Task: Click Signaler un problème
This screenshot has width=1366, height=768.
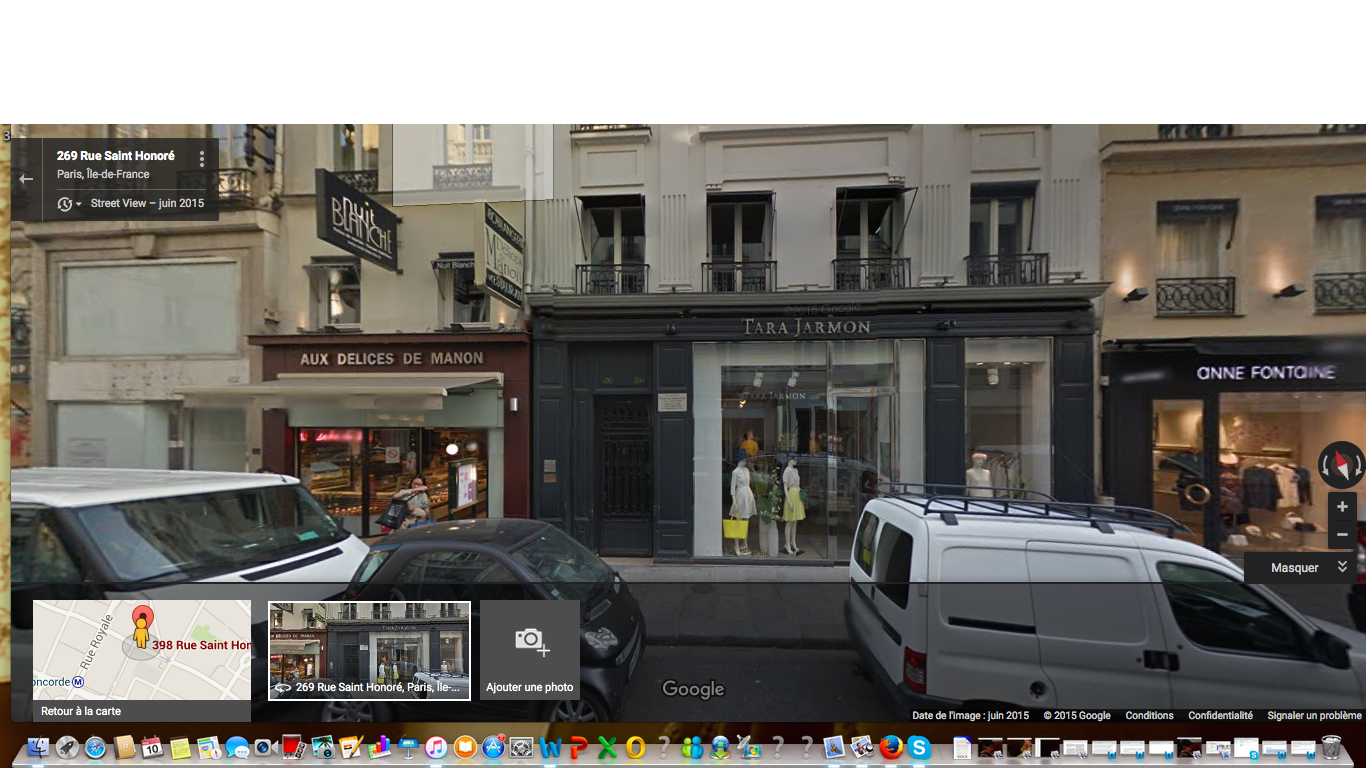Action: [1314, 715]
